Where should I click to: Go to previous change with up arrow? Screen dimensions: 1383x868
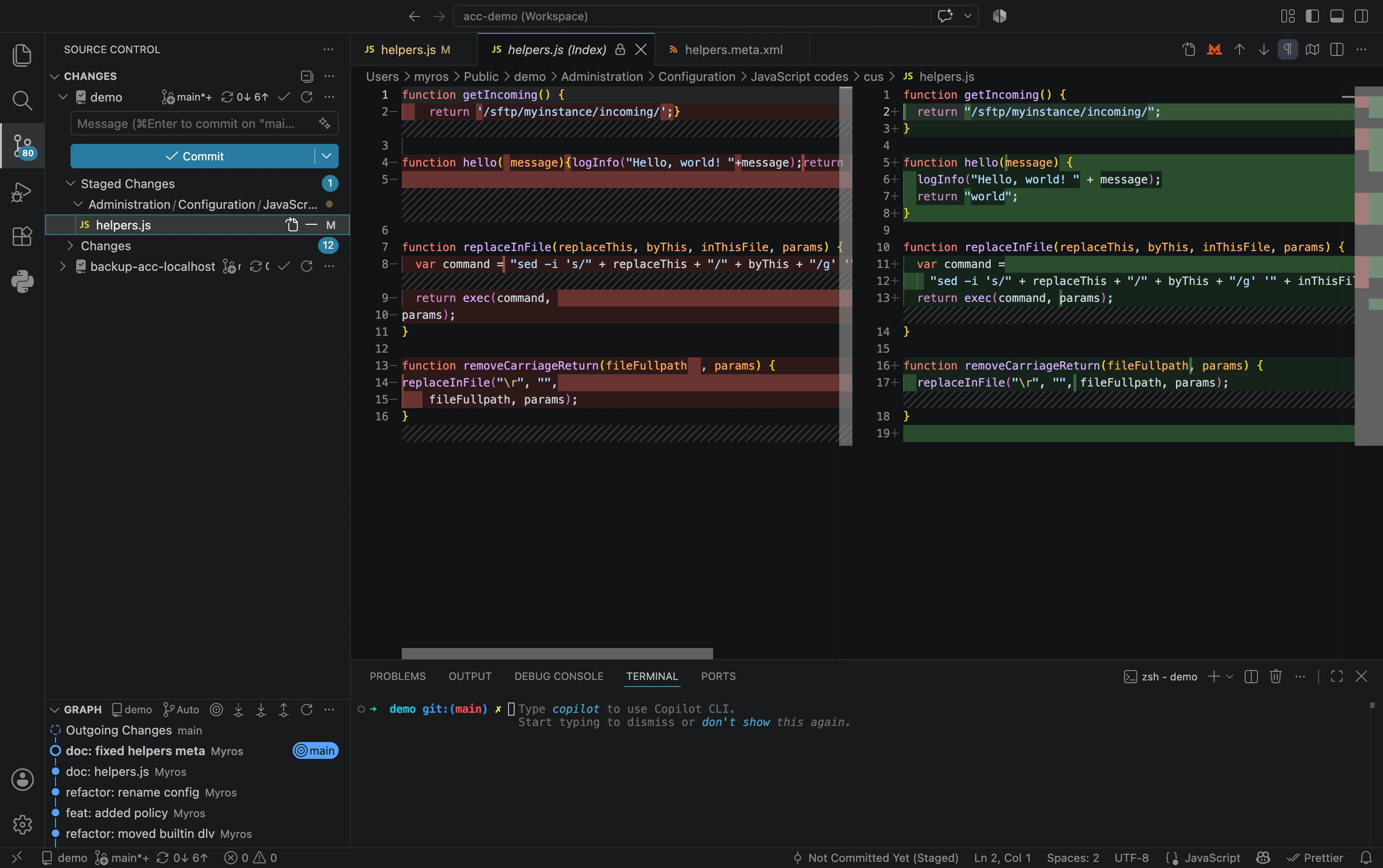[x=1240, y=50]
